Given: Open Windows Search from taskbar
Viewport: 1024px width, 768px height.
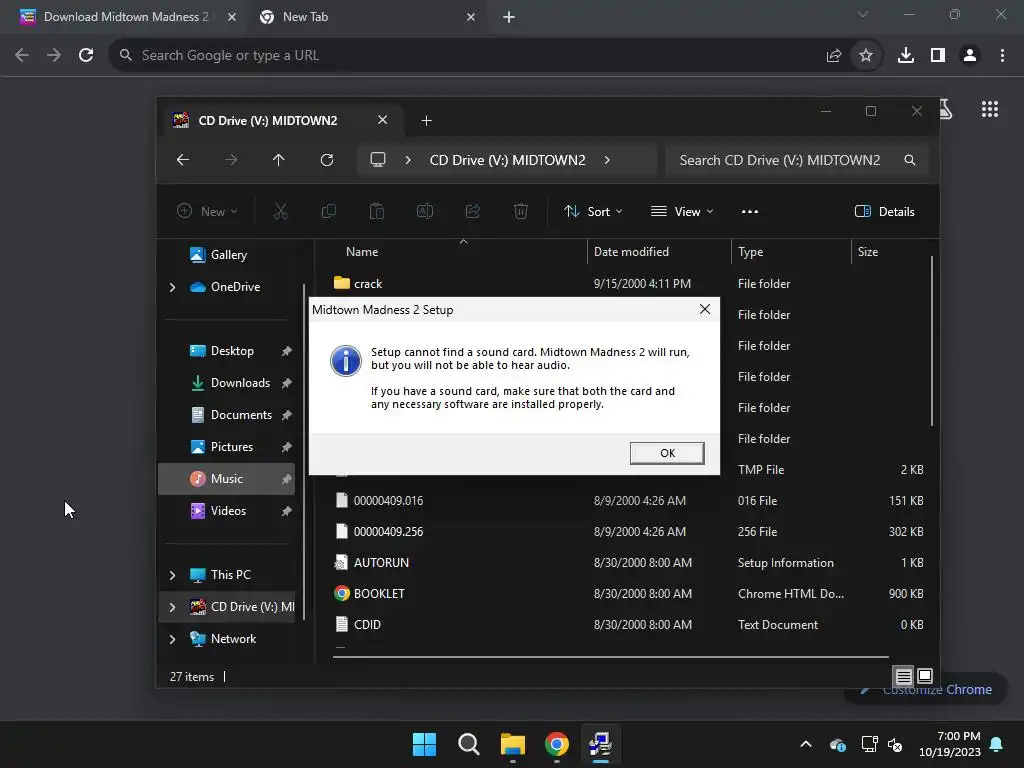Looking at the screenshot, I should (x=469, y=744).
